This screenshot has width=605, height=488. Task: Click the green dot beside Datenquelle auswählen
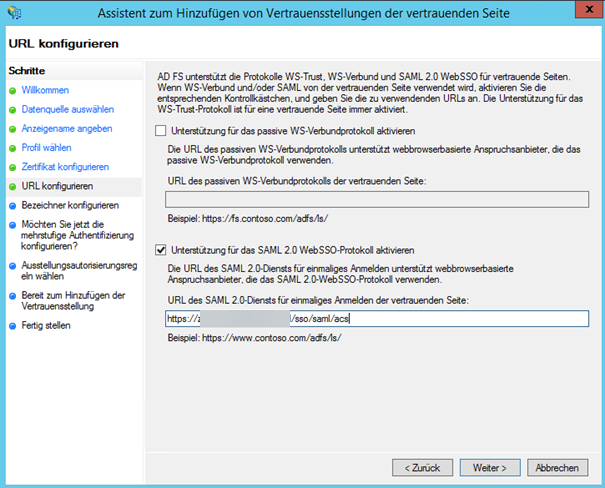(x=12, y=110)
